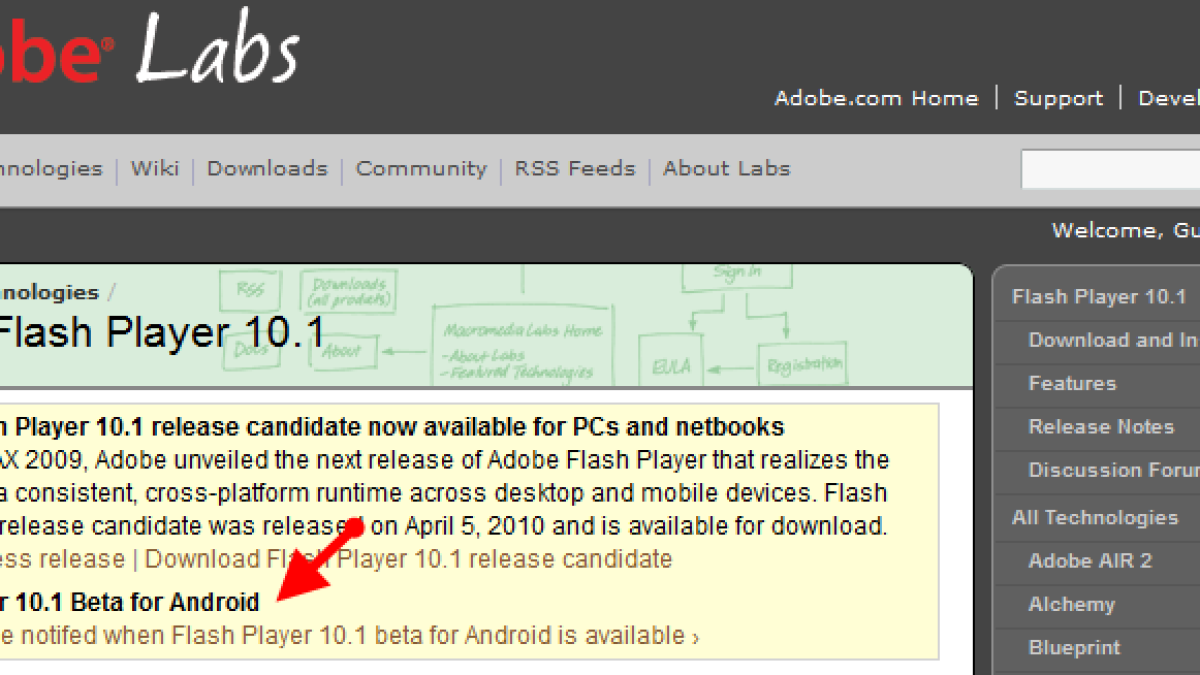
Task: Open the Community section
Action: tap(421, 168)
